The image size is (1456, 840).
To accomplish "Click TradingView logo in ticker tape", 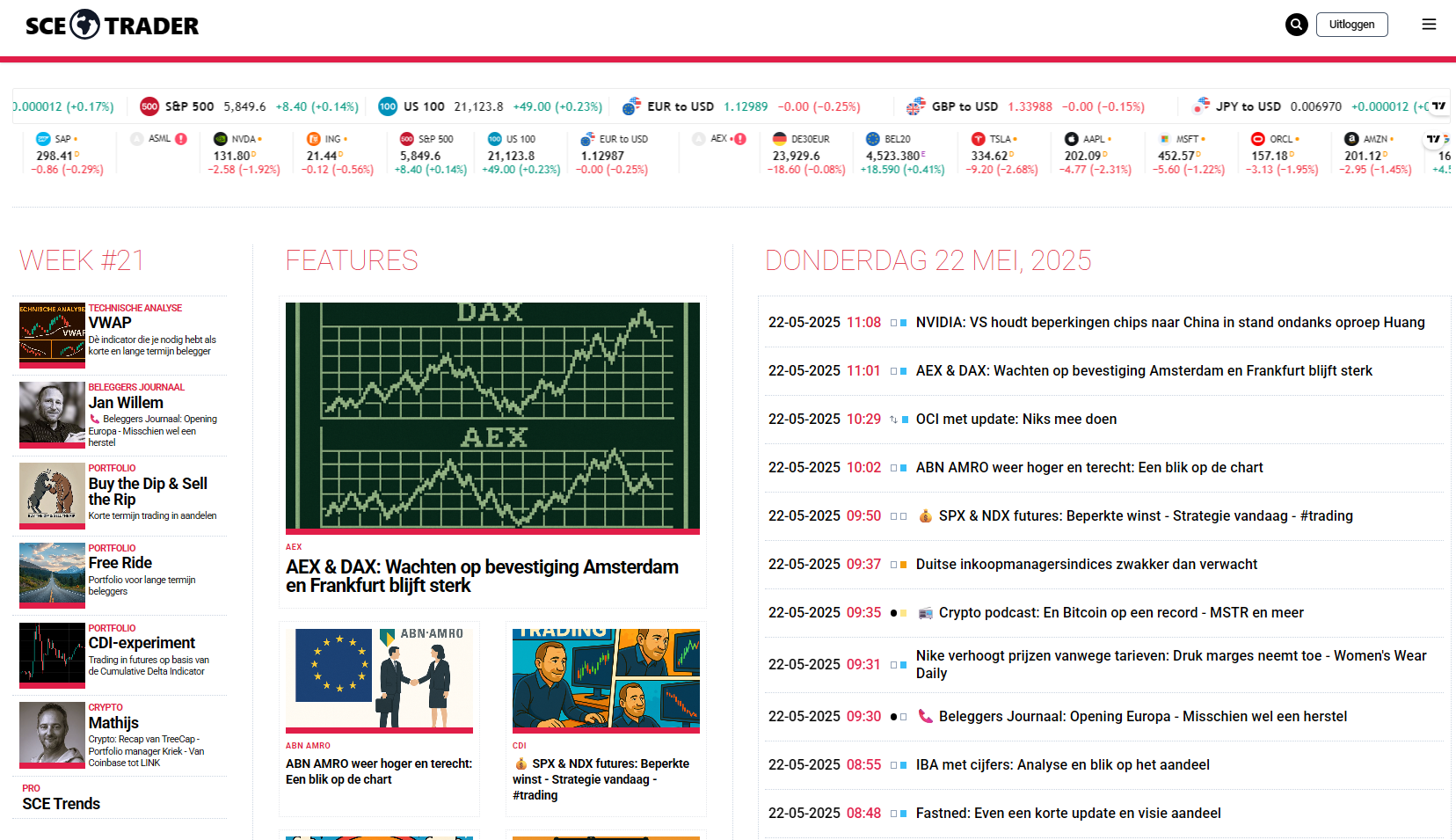I will [1438, 106].
